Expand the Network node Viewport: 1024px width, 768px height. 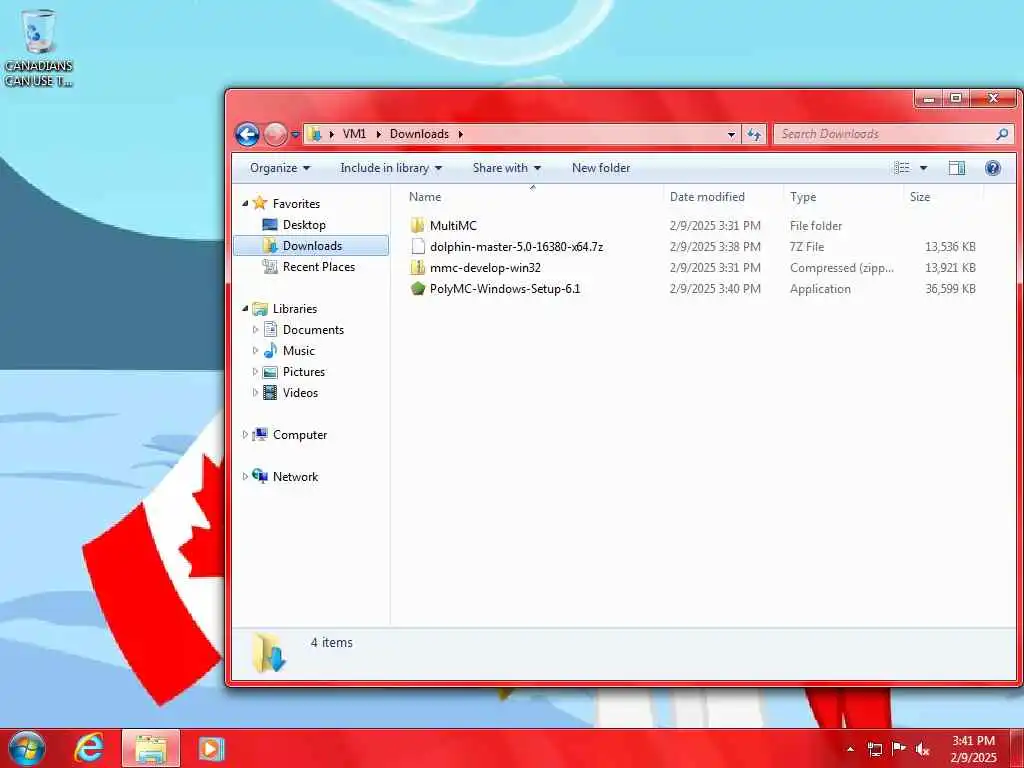(246, 476)
